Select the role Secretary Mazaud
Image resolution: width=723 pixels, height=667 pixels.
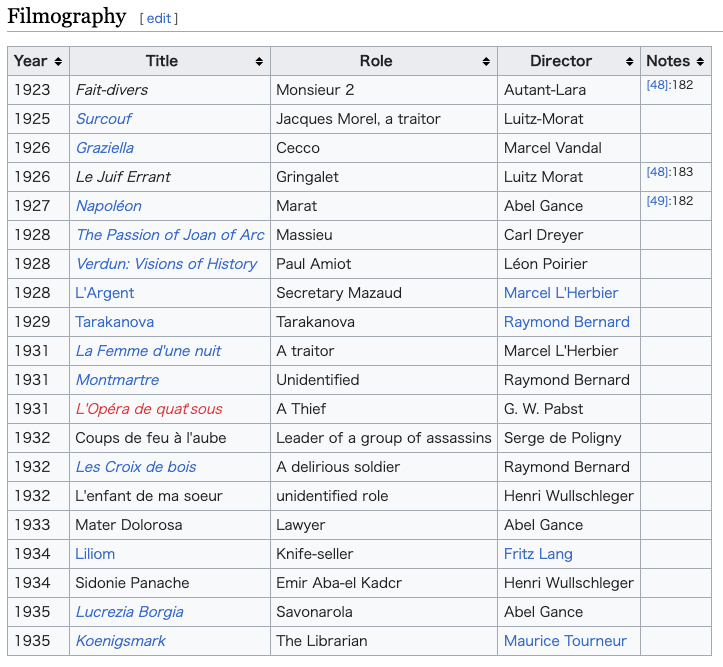pos(339,293)
